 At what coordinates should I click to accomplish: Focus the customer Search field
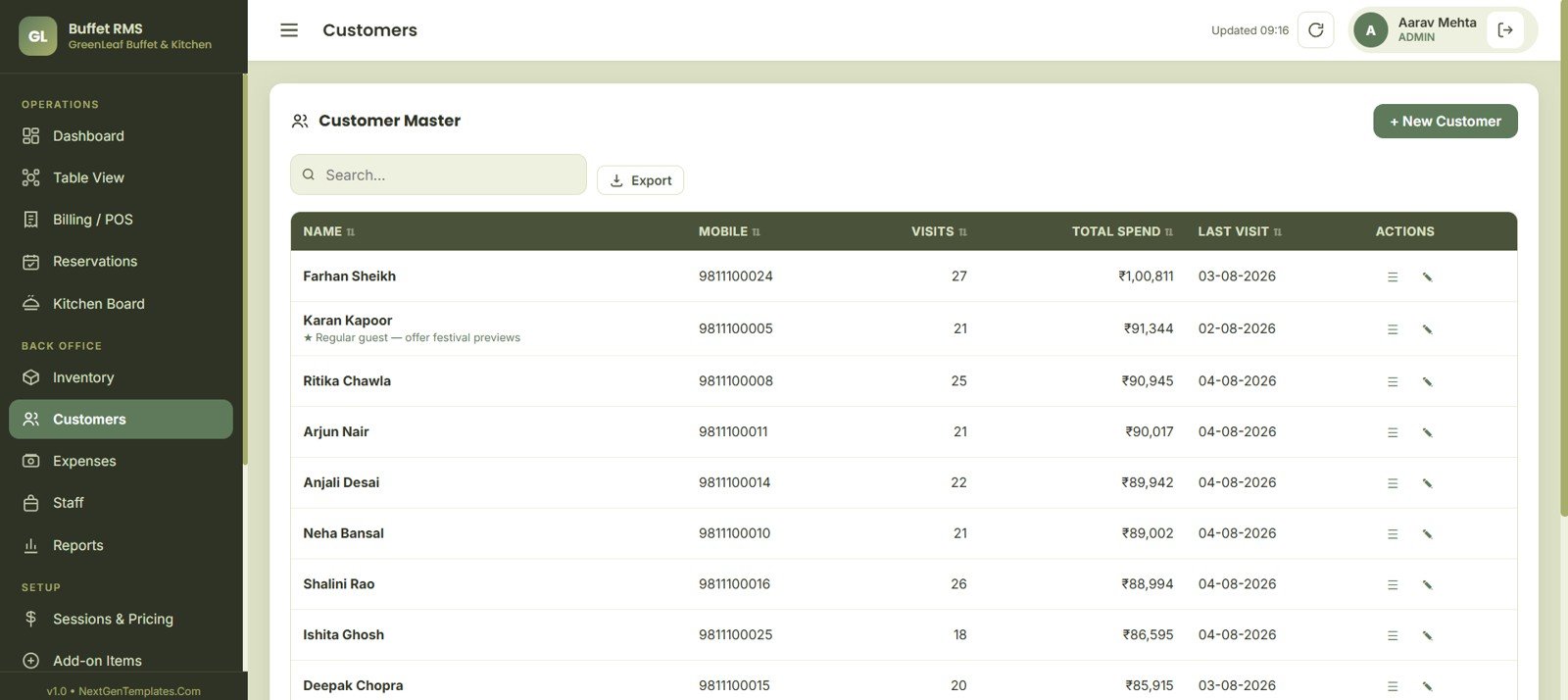click(438, 175)
